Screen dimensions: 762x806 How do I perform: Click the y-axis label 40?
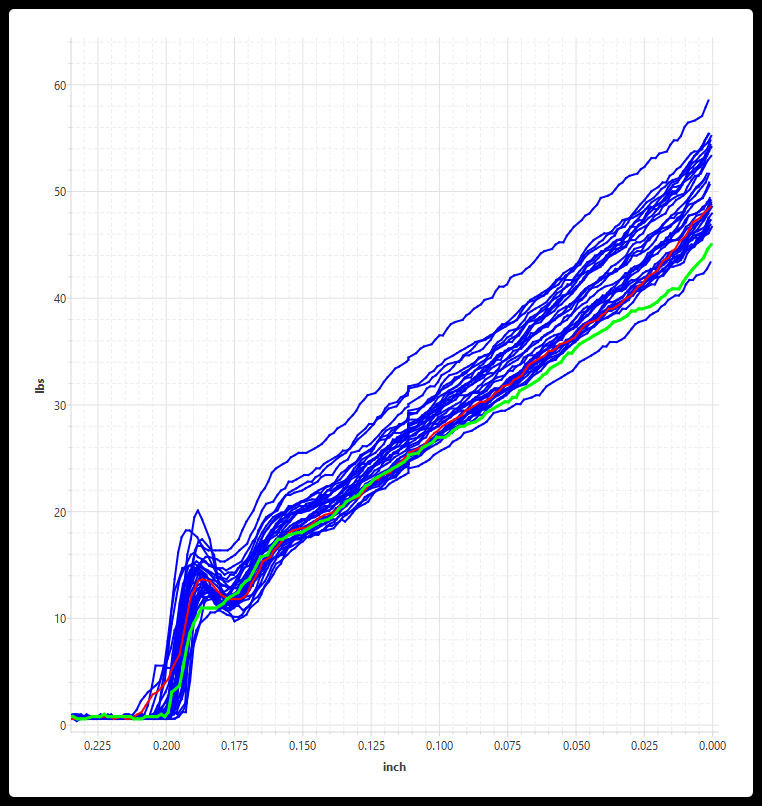[x=60, y=299]
